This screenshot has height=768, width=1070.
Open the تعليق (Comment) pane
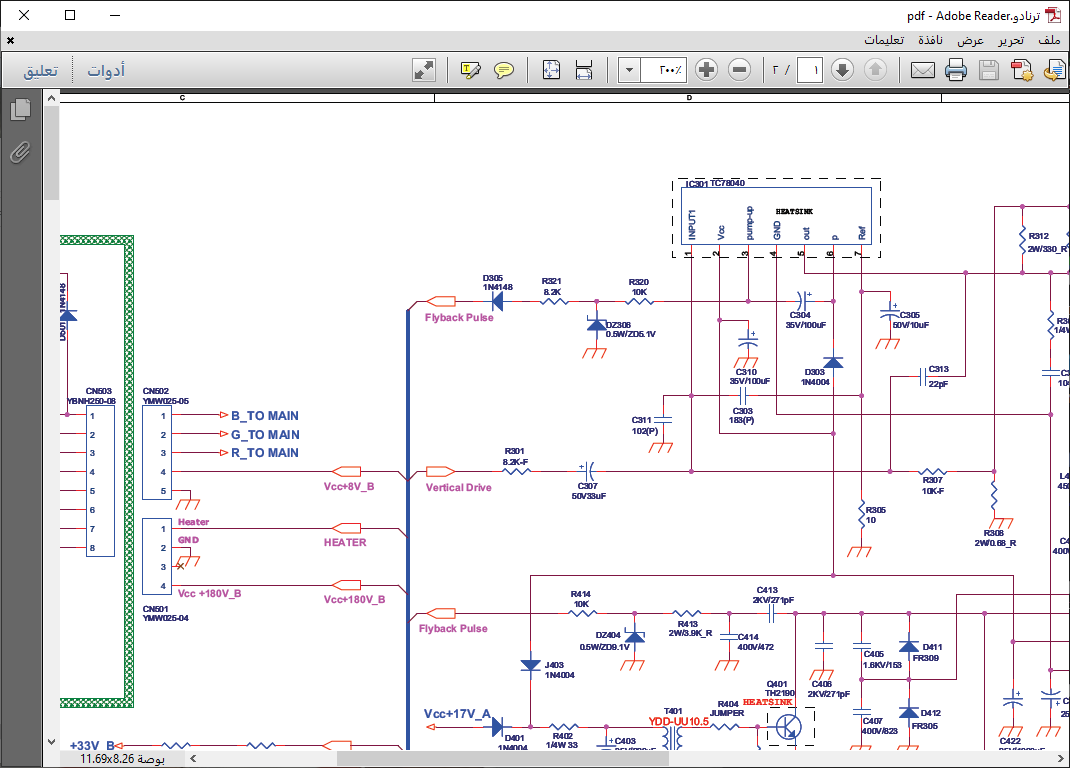tap(41, 70)
